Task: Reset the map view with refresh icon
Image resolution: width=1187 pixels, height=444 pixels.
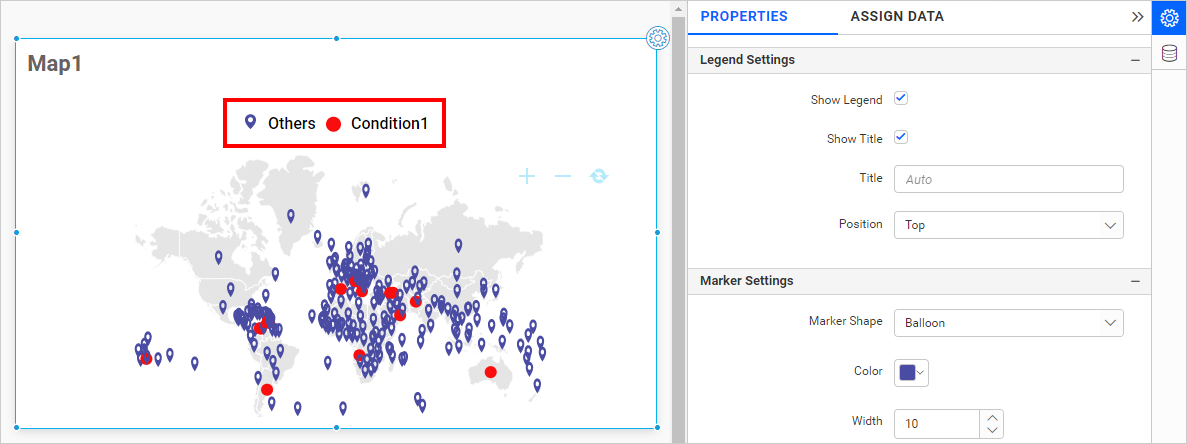Action: pos(598,176)
